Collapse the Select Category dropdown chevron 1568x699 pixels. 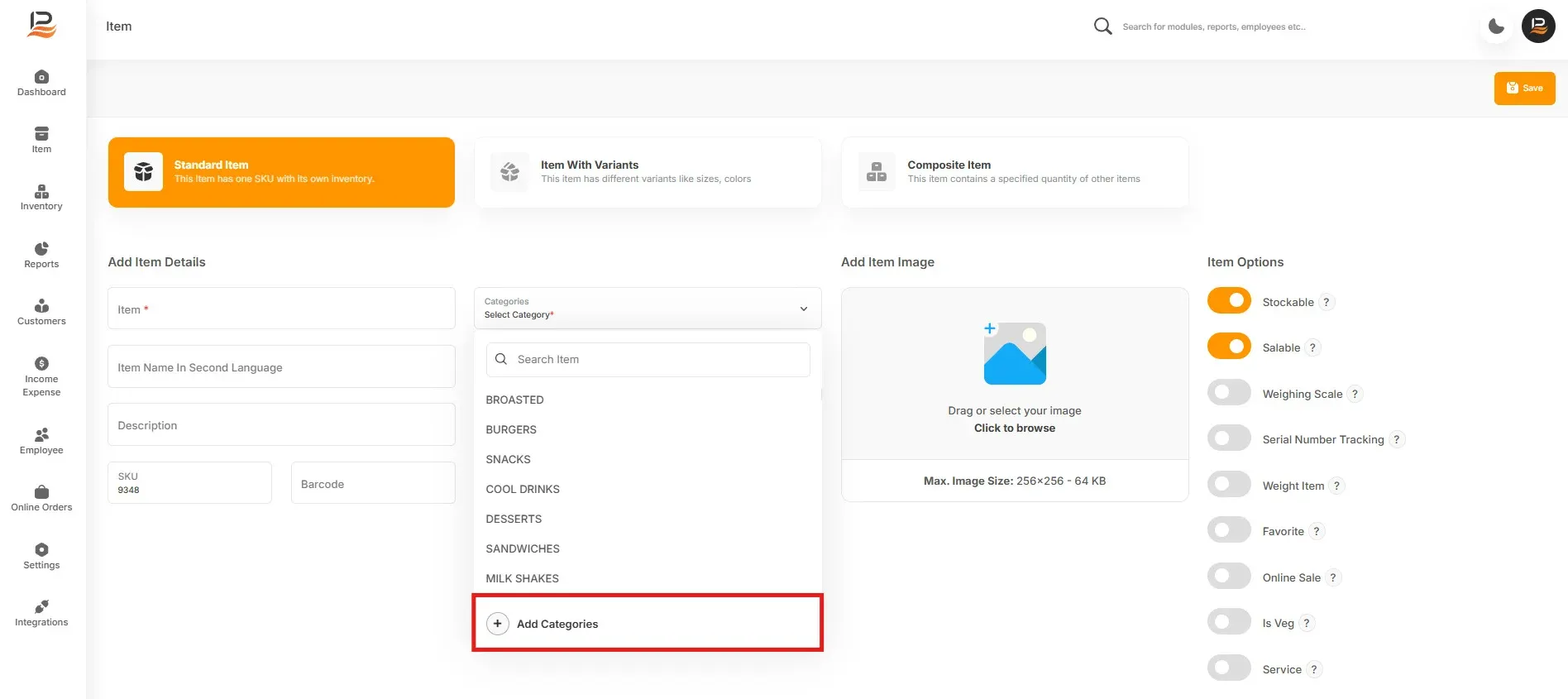click(x=803, y=309)
